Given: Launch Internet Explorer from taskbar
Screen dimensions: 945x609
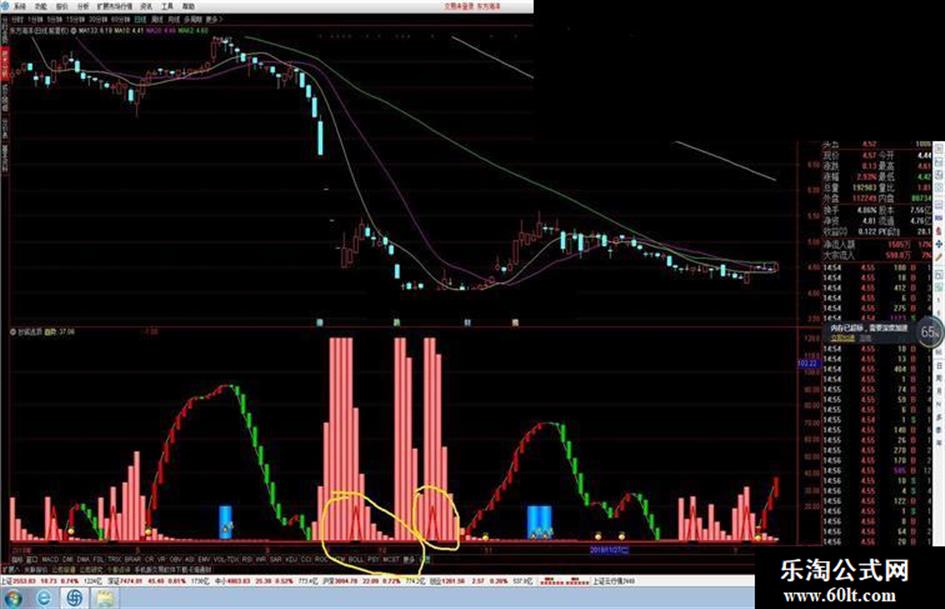Looking at the screenshot, I should [44, 598].
